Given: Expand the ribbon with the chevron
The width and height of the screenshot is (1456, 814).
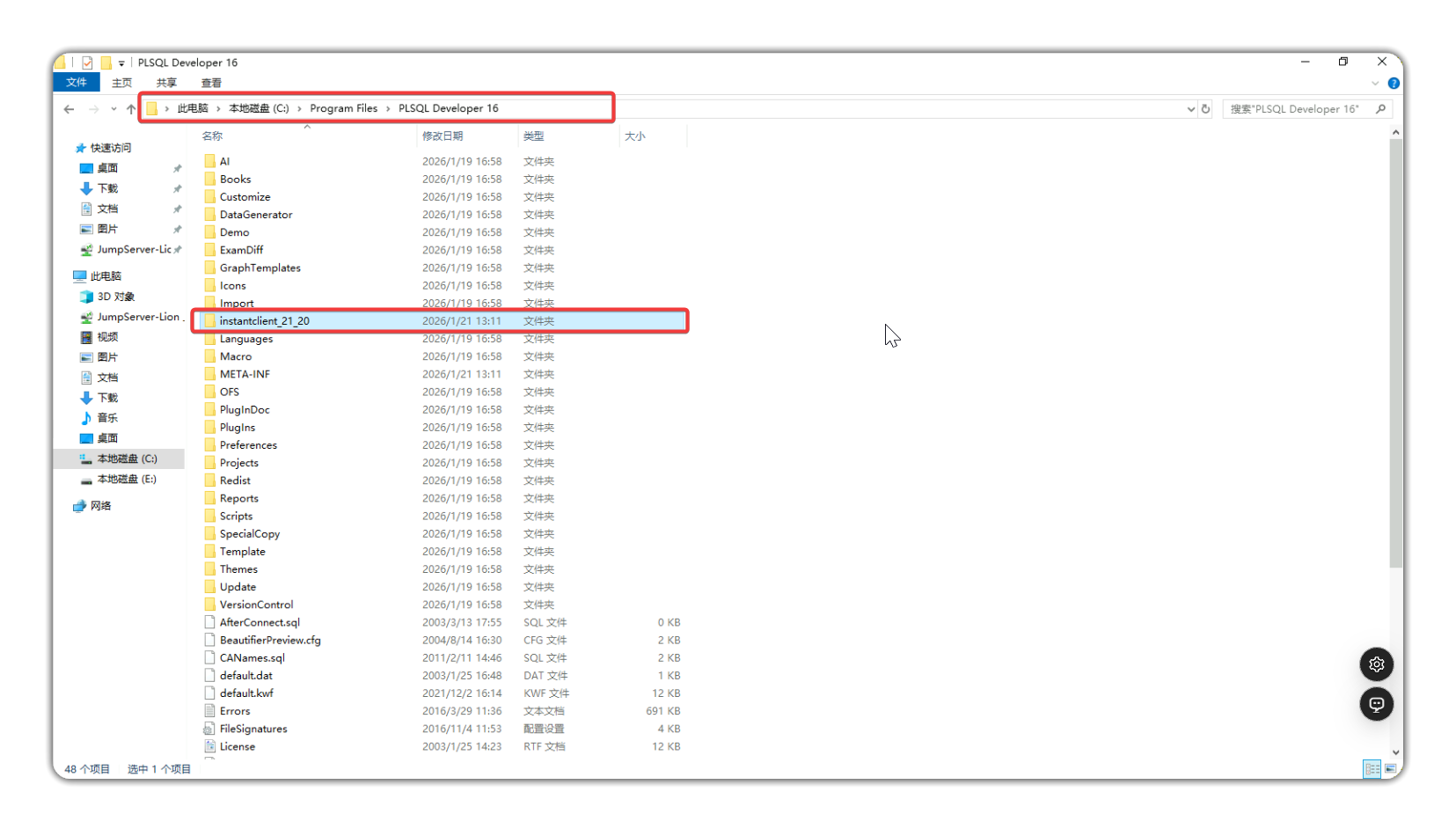Looking at the screenshot, I should (1375, 84).
